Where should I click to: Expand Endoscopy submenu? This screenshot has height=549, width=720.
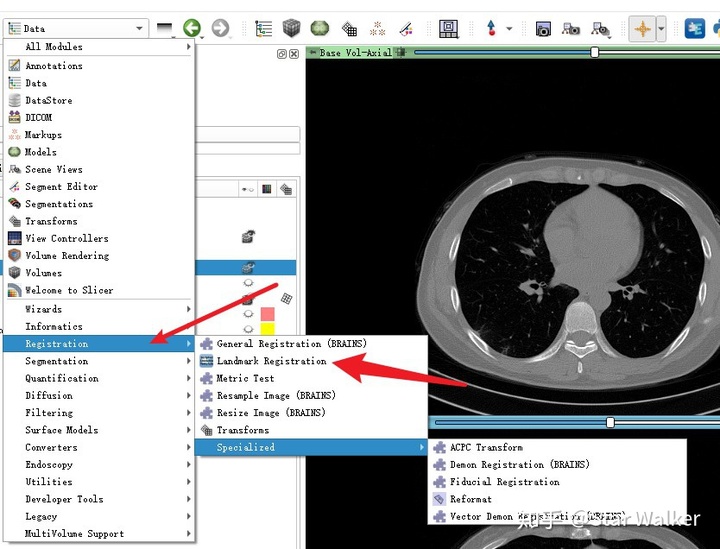(99, 465)
